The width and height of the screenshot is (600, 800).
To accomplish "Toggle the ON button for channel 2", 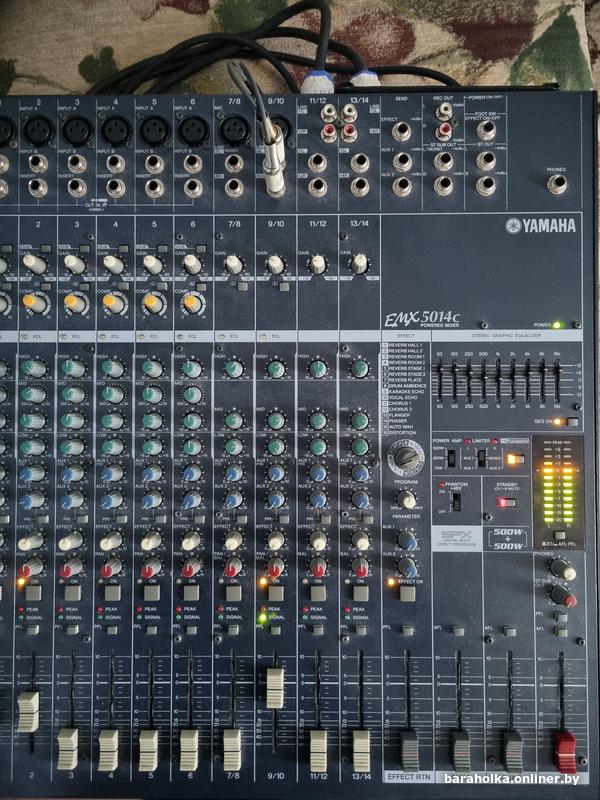I will (33, 592).
